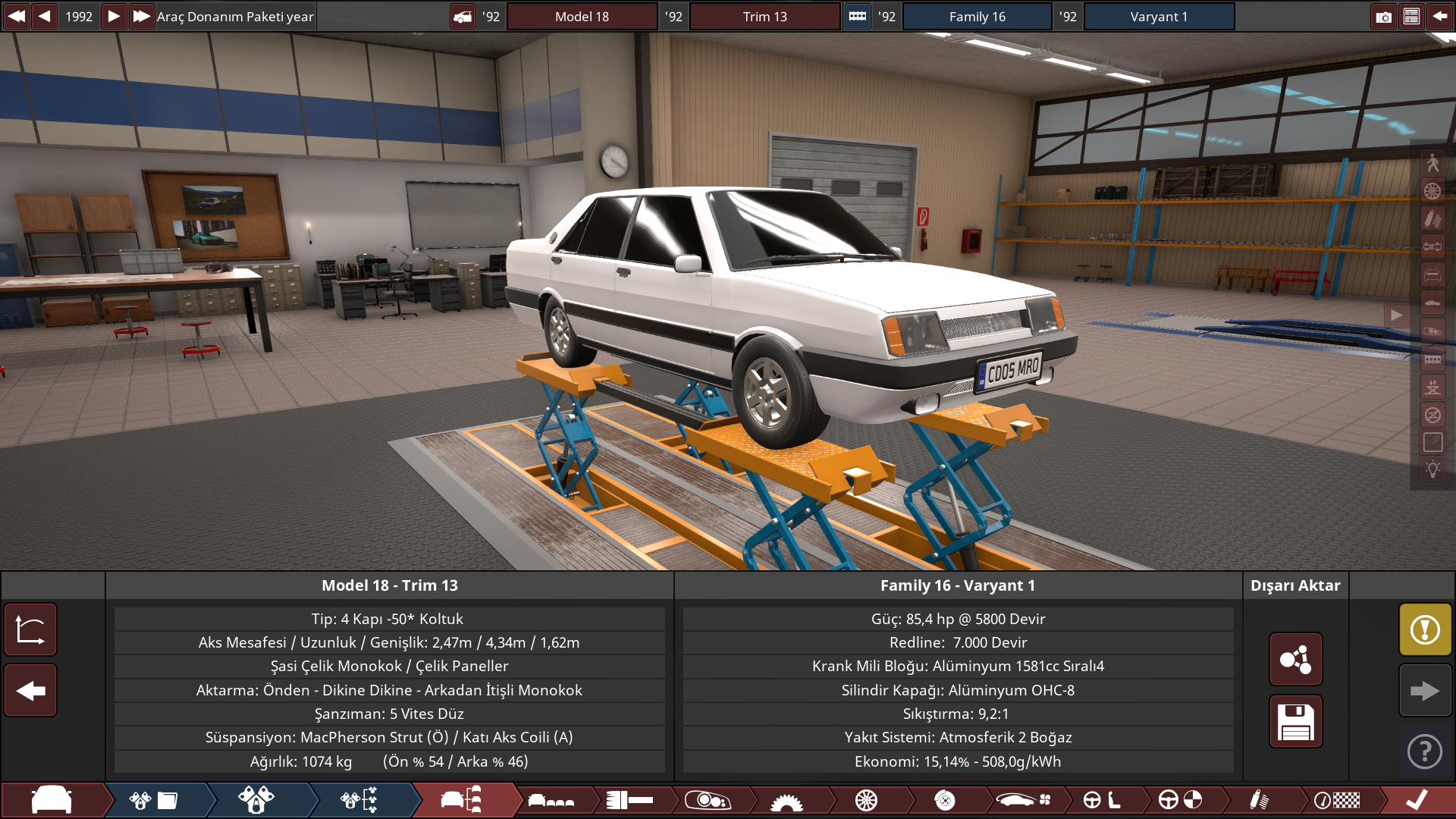Open the engine family tab with folder icon
Screen dimensions: 1456x819
point(154,800)
